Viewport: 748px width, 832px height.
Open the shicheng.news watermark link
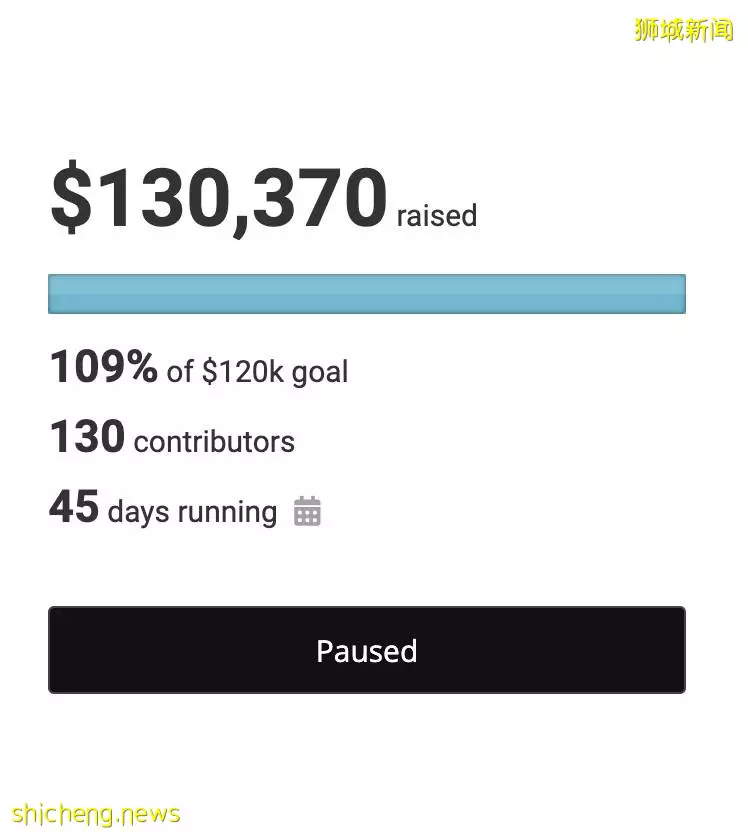[95, 814]
